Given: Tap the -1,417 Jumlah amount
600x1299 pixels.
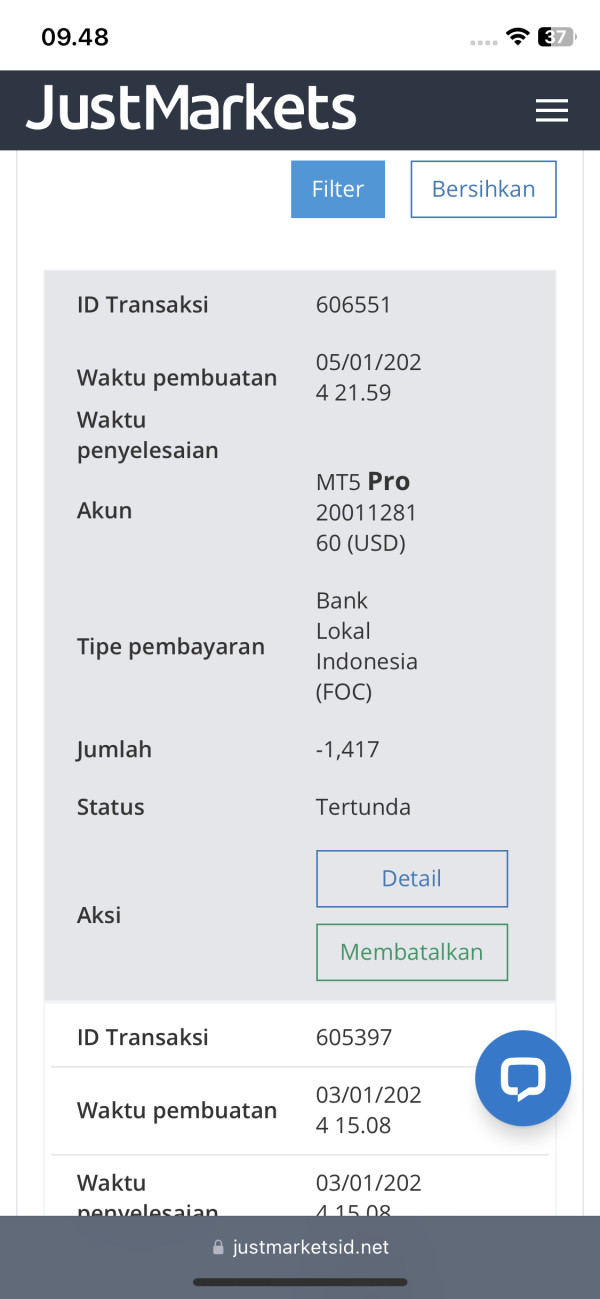Looking at the screenshot, I should pos(347,749).
